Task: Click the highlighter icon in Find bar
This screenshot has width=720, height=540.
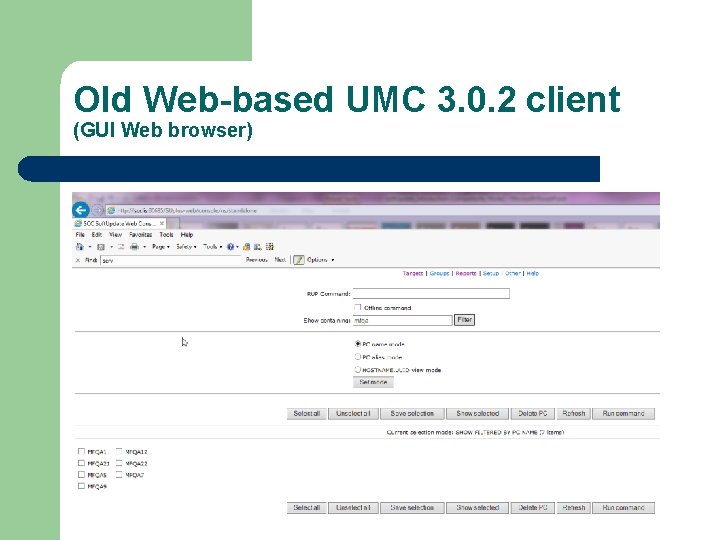Action: 299,260
